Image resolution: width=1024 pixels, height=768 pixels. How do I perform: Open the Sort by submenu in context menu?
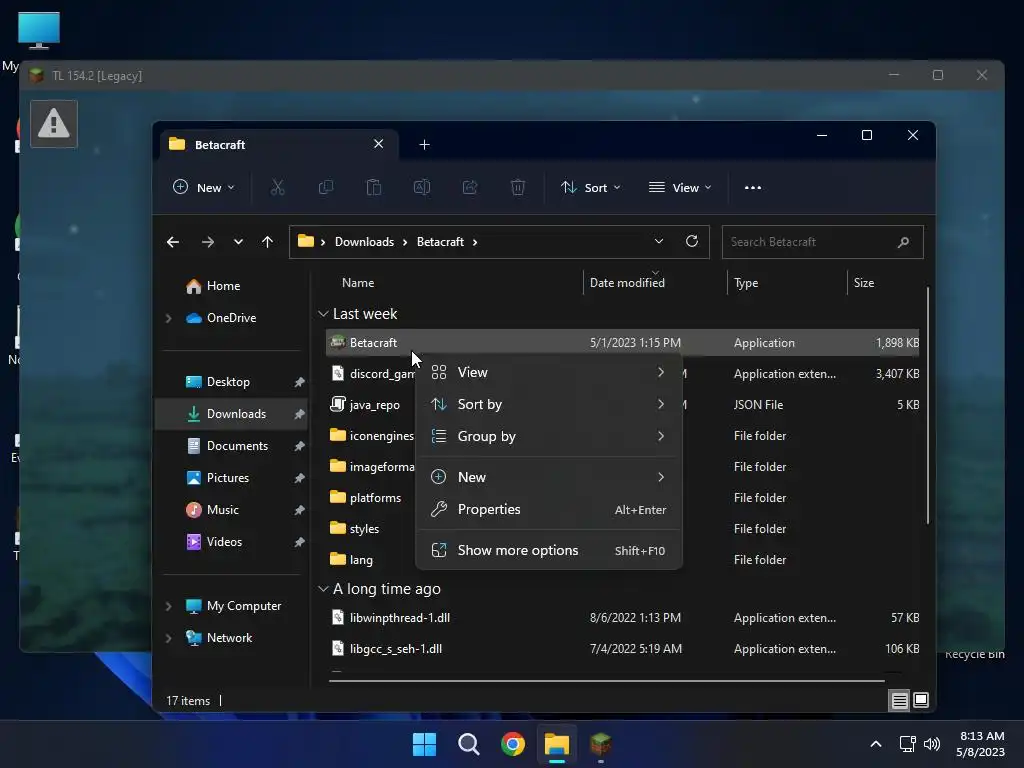point(549,404)
